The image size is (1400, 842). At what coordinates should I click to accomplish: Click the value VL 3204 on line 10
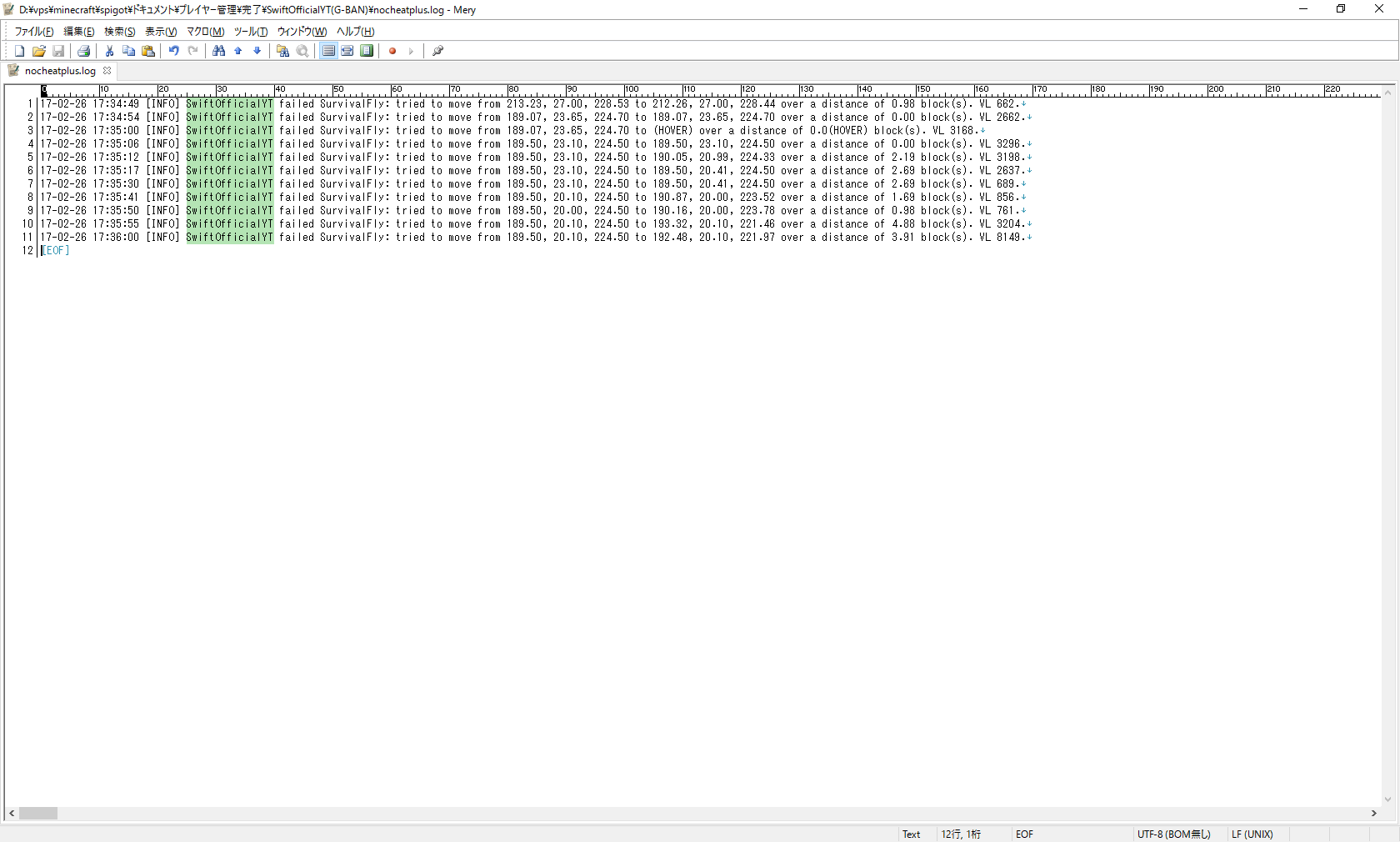999,224
